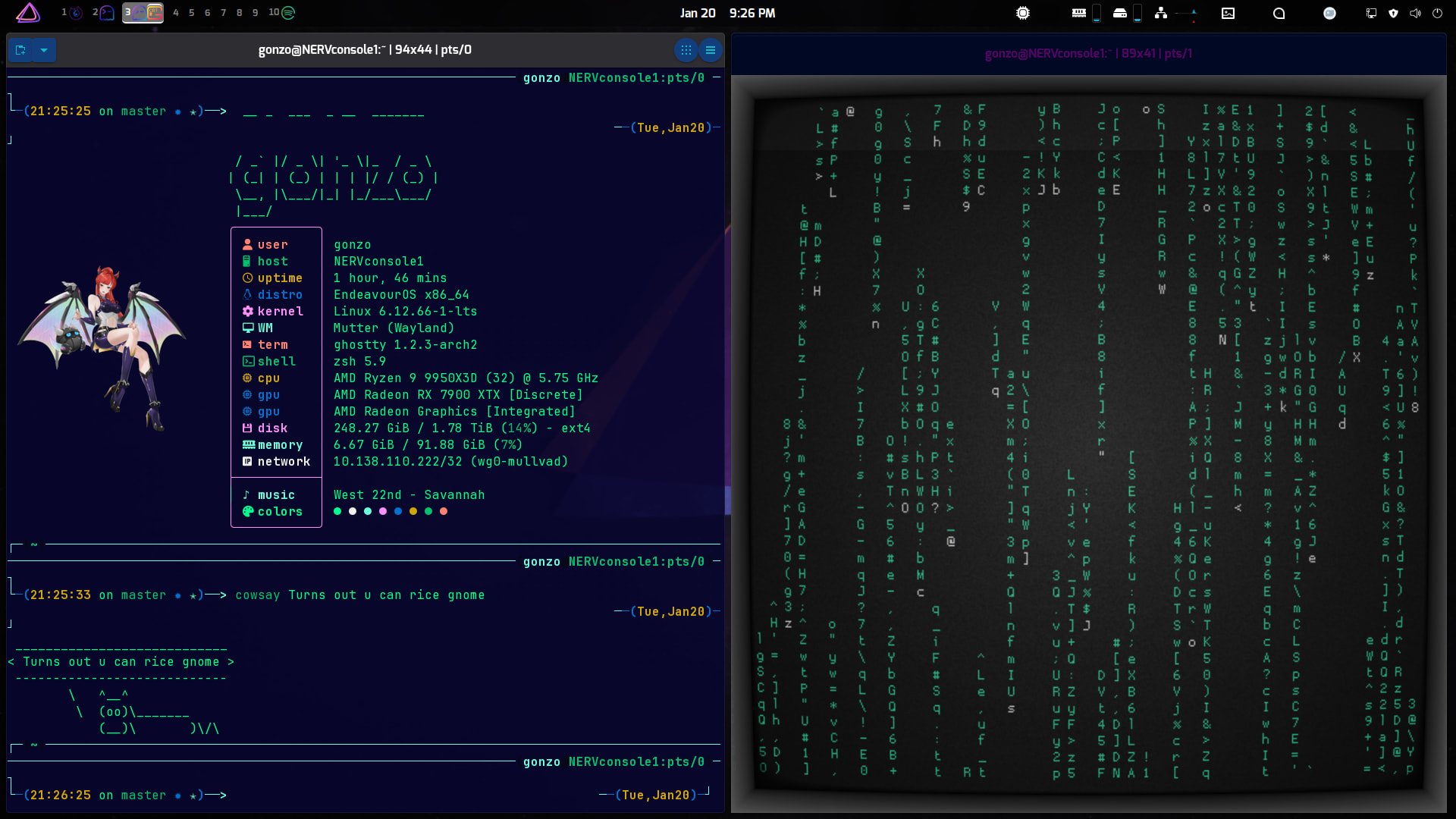Open the terminal hamburger menu
This screenshot has height=819, width=1456.
click(x=711, y=50)
